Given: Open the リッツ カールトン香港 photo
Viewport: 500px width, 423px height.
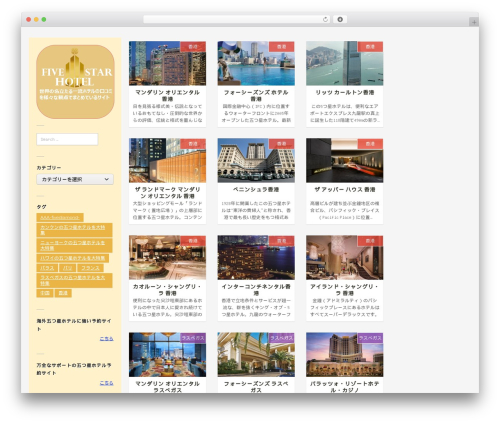Looking at the screenshot, I should [x=345, y=63].
